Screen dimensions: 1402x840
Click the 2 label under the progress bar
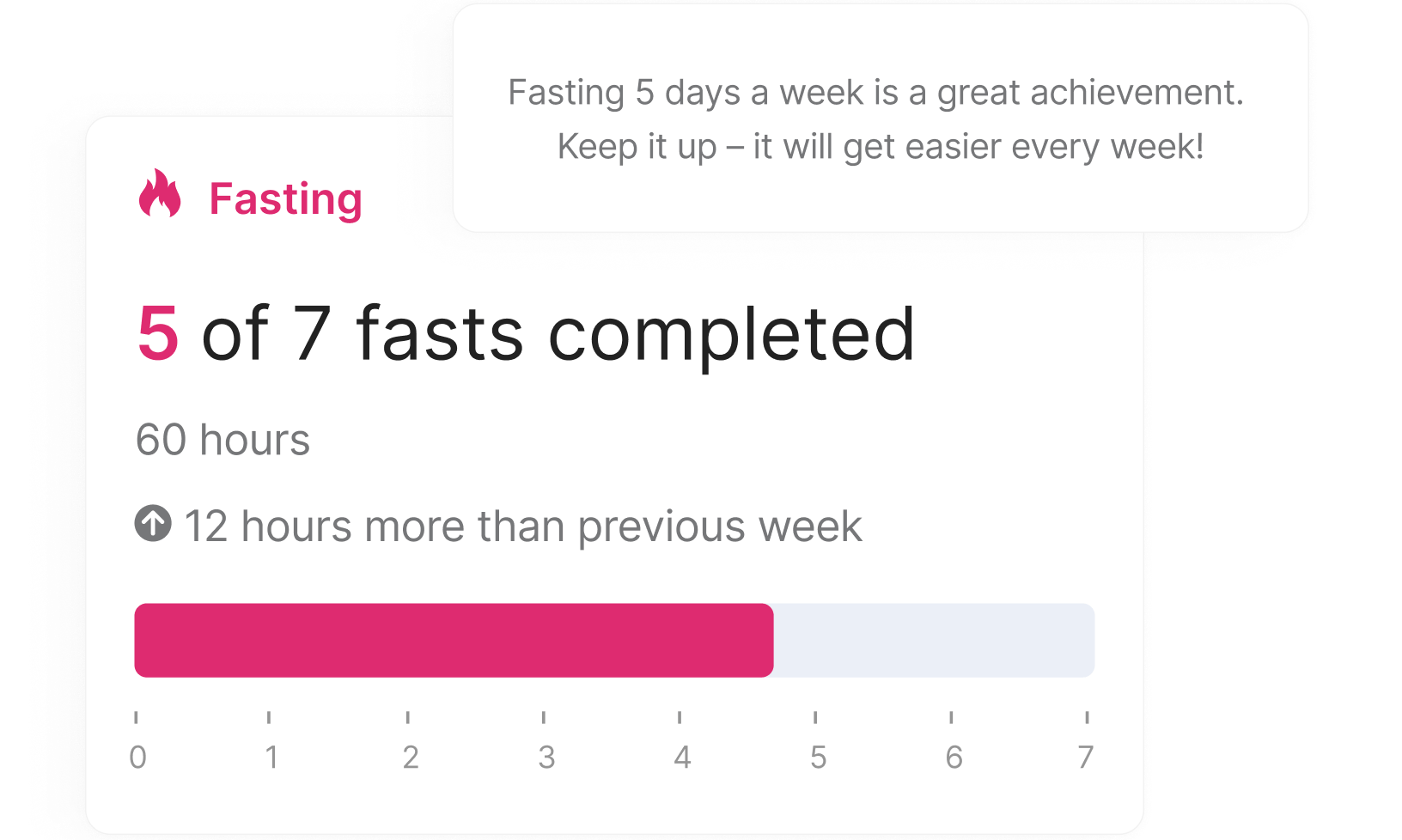[x=411, y=757]
